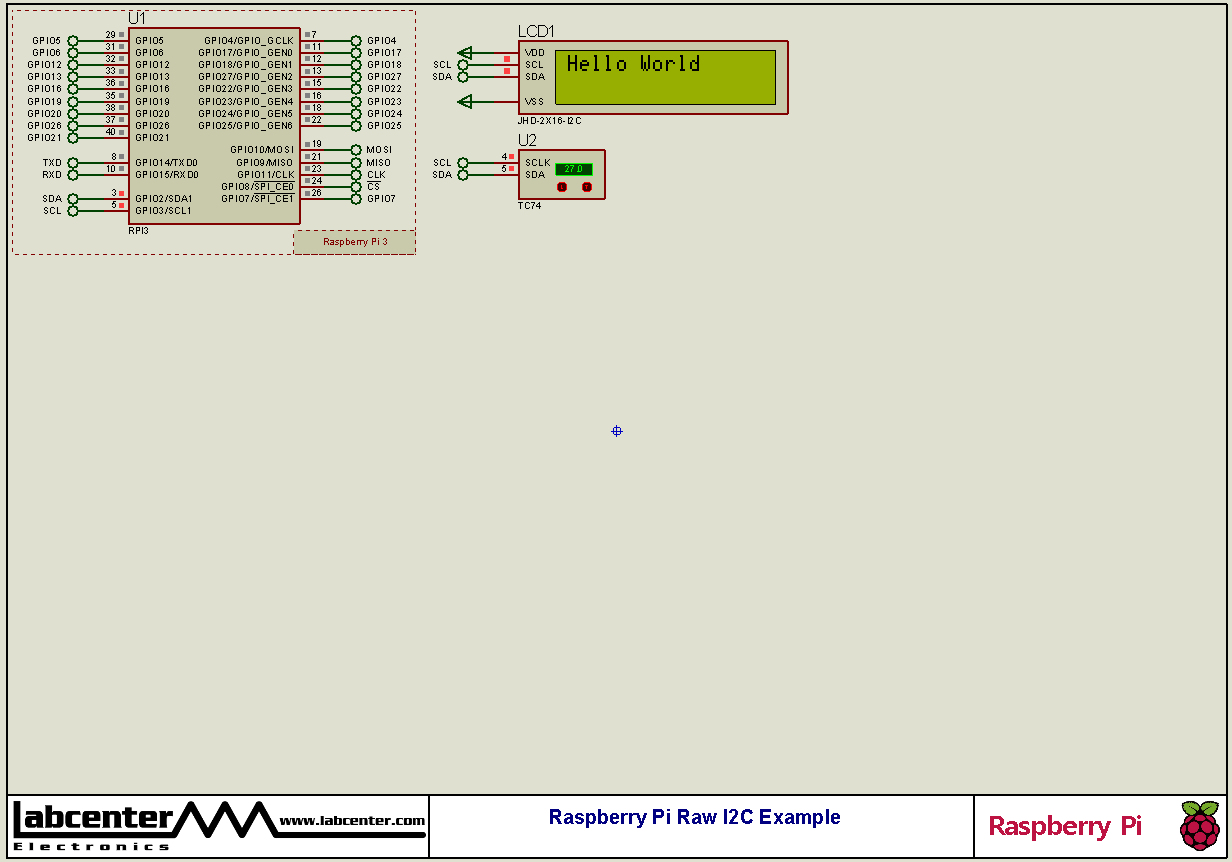Click the VSS ground terminal arrow on LCD1
This screenshot has width=1232, height=862.
pyautogui.click(x=463, y=101)
